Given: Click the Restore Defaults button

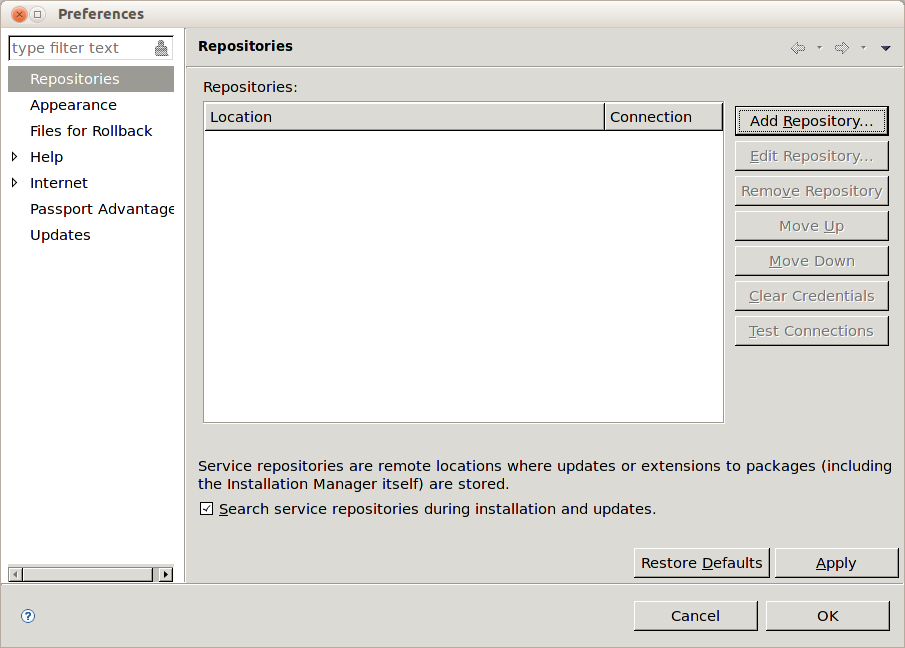Looking at the screenshot, I should [x=702, y=563].
